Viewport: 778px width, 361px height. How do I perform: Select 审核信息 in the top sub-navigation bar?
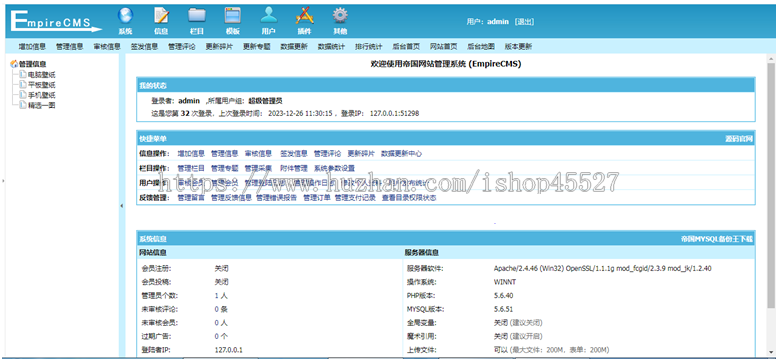107,47
